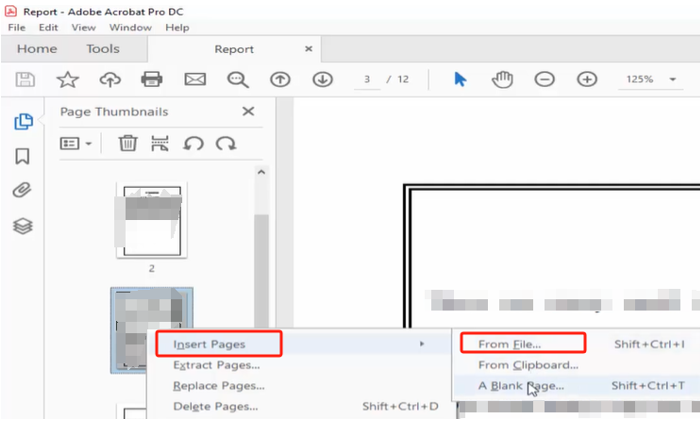
Task: Zoom out with the minus icon
Action: [x=544, y=79]
